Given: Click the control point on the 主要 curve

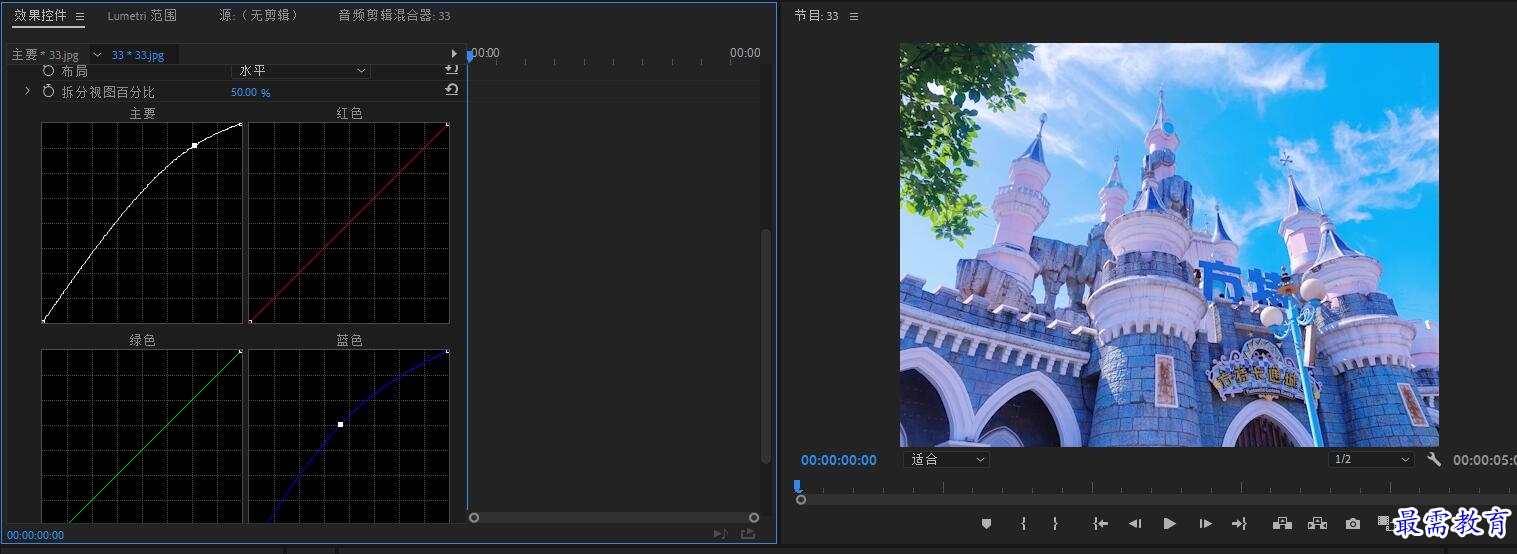Looking at the screenshot, I should pos(194,146).
